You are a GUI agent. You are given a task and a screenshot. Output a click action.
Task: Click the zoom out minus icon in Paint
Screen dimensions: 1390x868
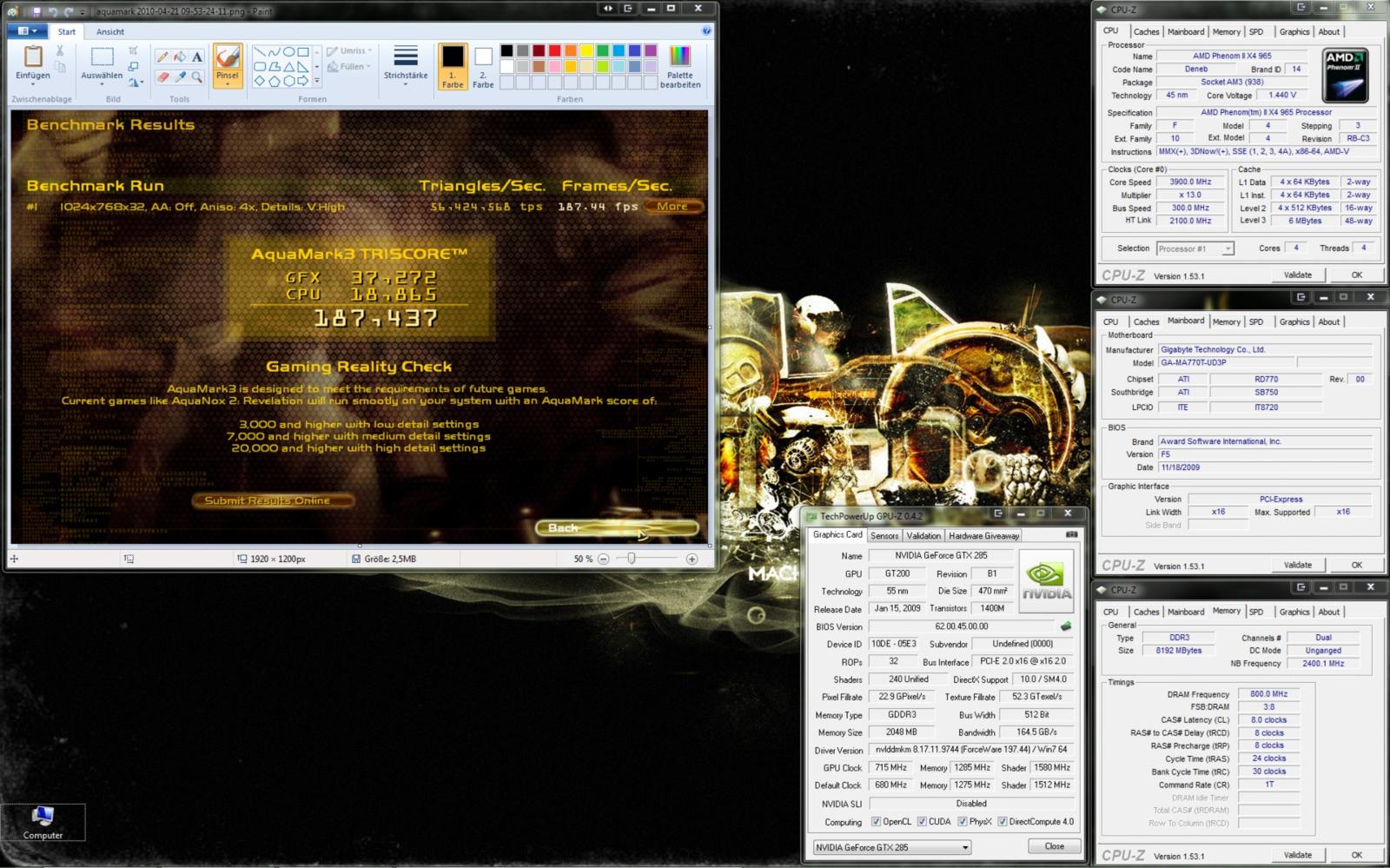[x=603, y=559]
